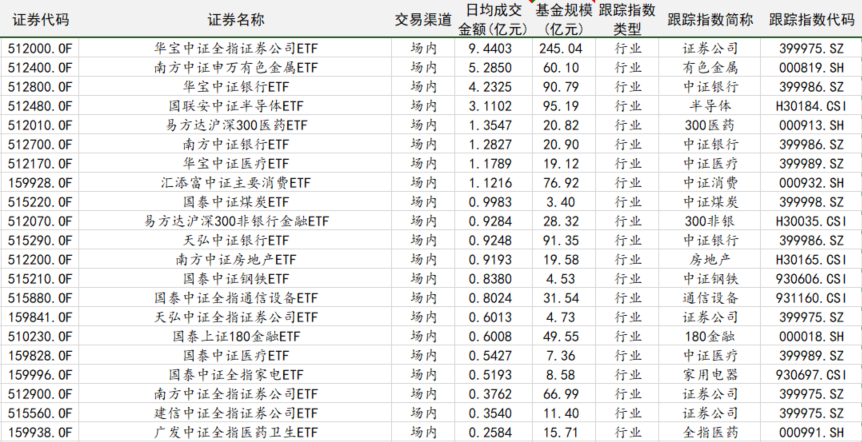Click the 基金规模(亿元) header cell
This screenshot has width=862, height=442.
(563, 20)
